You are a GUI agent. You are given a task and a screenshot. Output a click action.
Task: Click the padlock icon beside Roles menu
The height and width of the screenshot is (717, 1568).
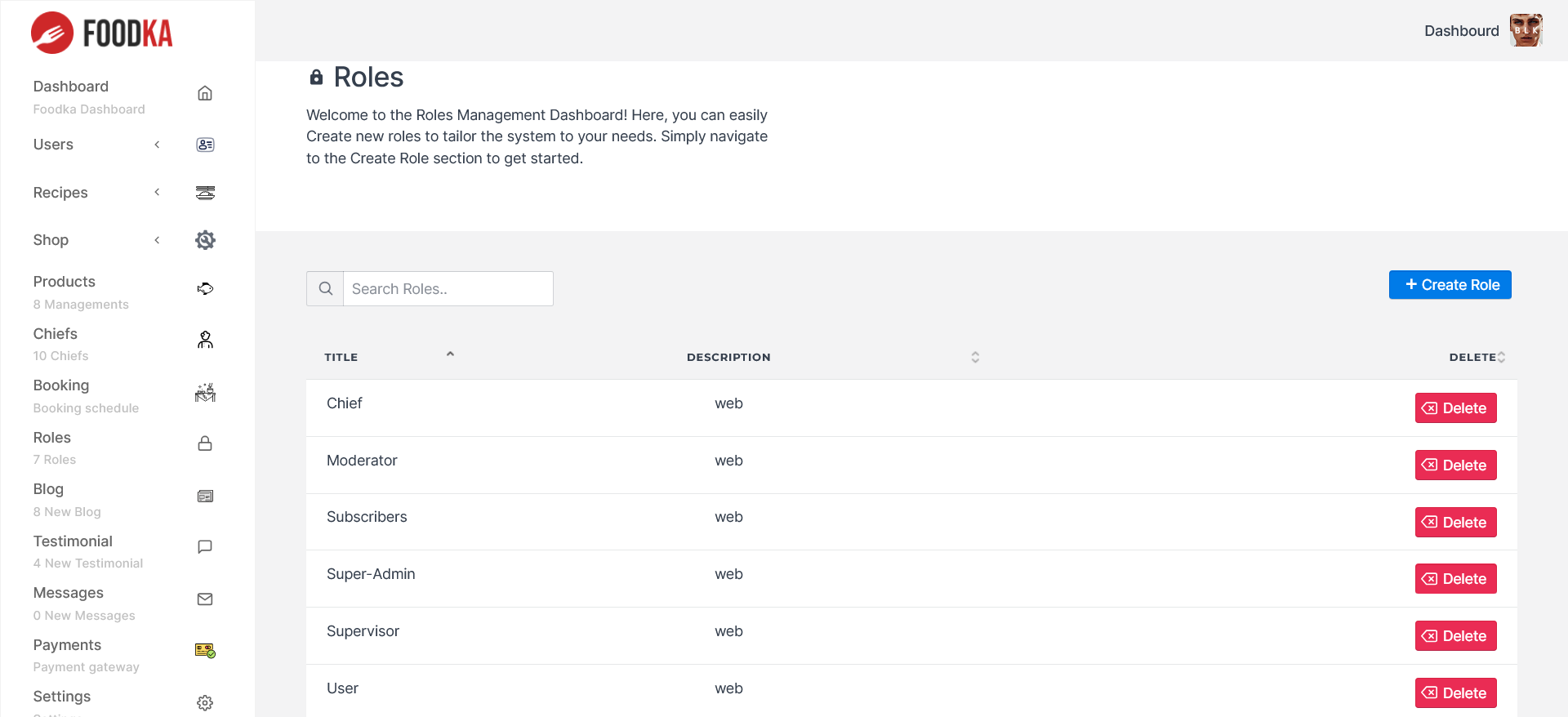point(205,443)
